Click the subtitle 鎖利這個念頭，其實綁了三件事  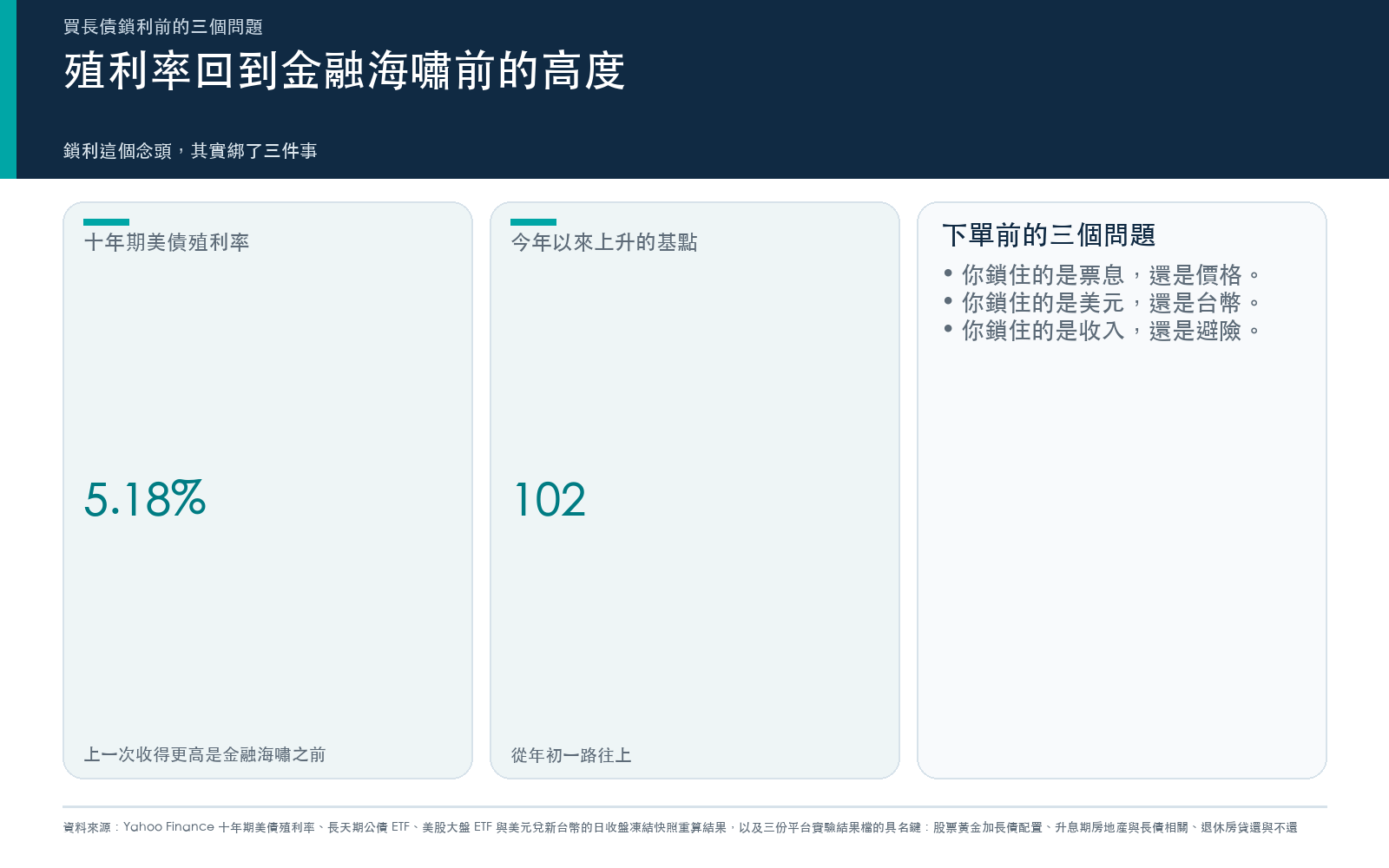tap(190, 151)
